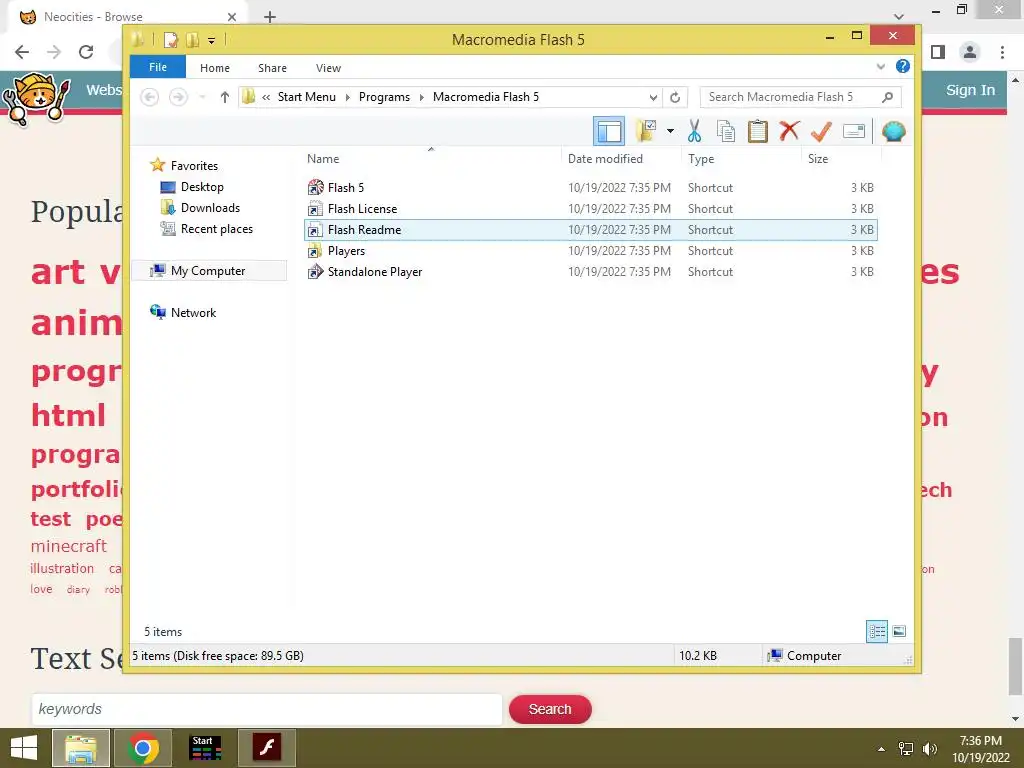Open address bar history dropdown
The image size is (1024, 768).
point(653,97)
